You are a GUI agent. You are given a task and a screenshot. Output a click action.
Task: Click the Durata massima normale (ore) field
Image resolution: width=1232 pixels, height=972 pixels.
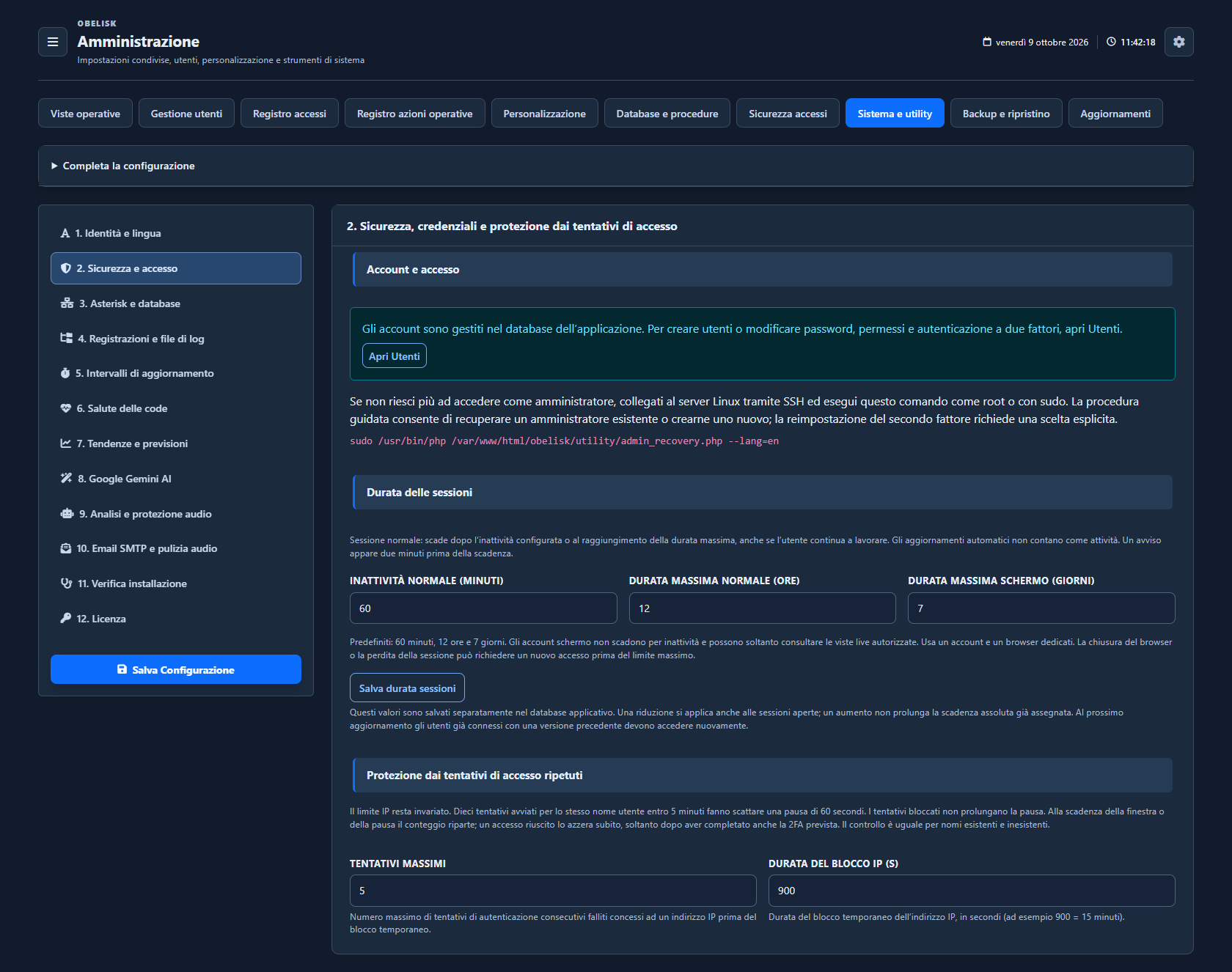point(763,608)
